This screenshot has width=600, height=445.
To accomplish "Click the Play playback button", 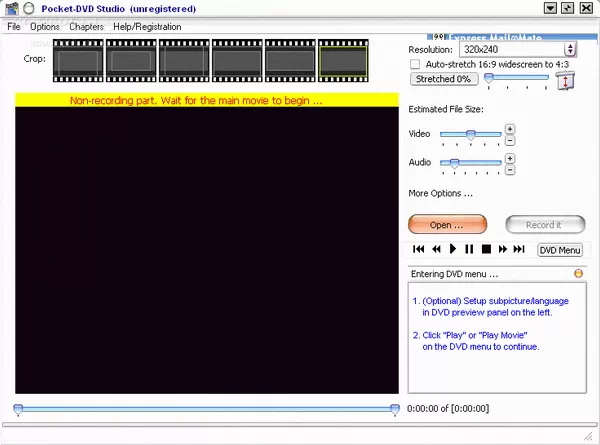I will [453, 249].
